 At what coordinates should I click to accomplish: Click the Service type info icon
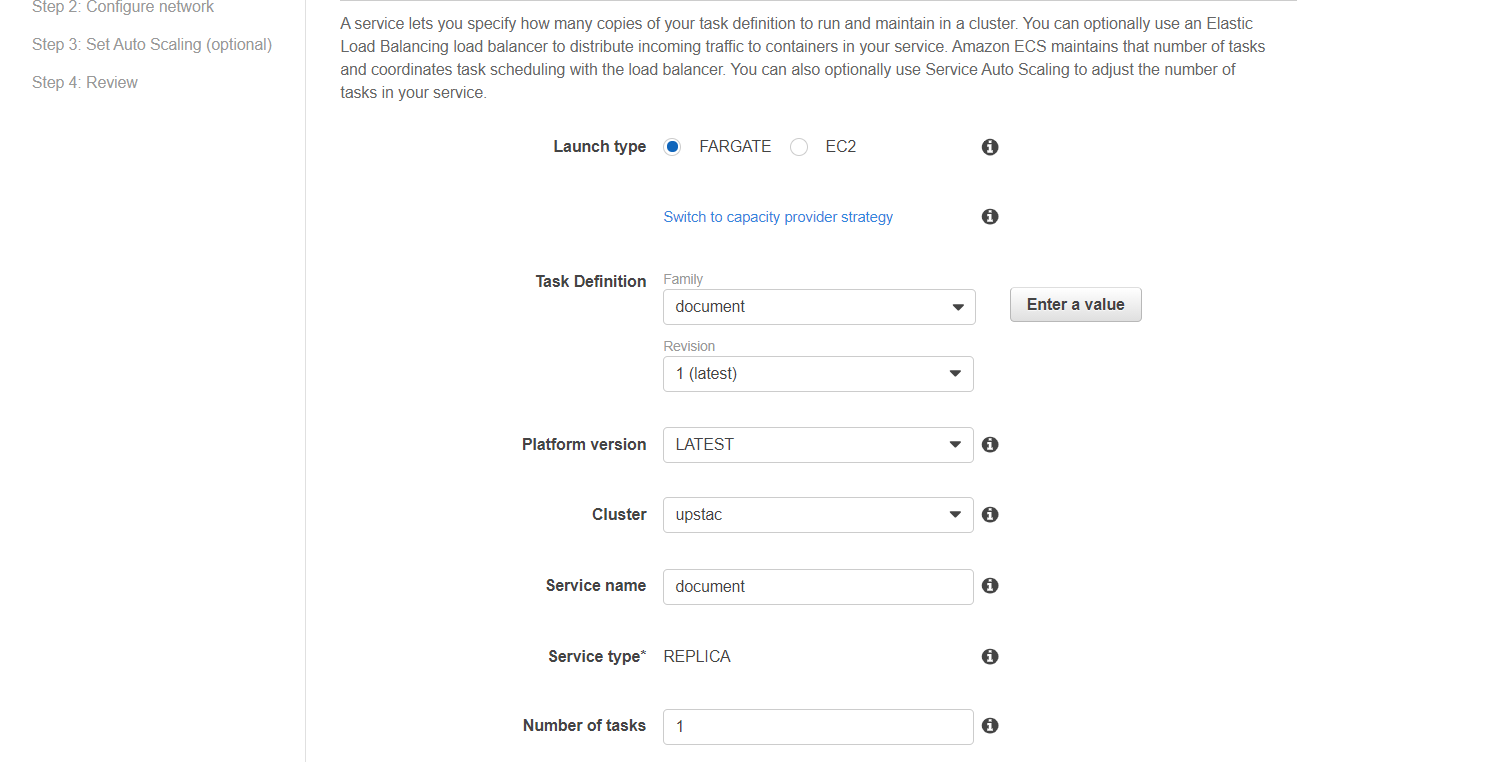(x=989, y=656)
